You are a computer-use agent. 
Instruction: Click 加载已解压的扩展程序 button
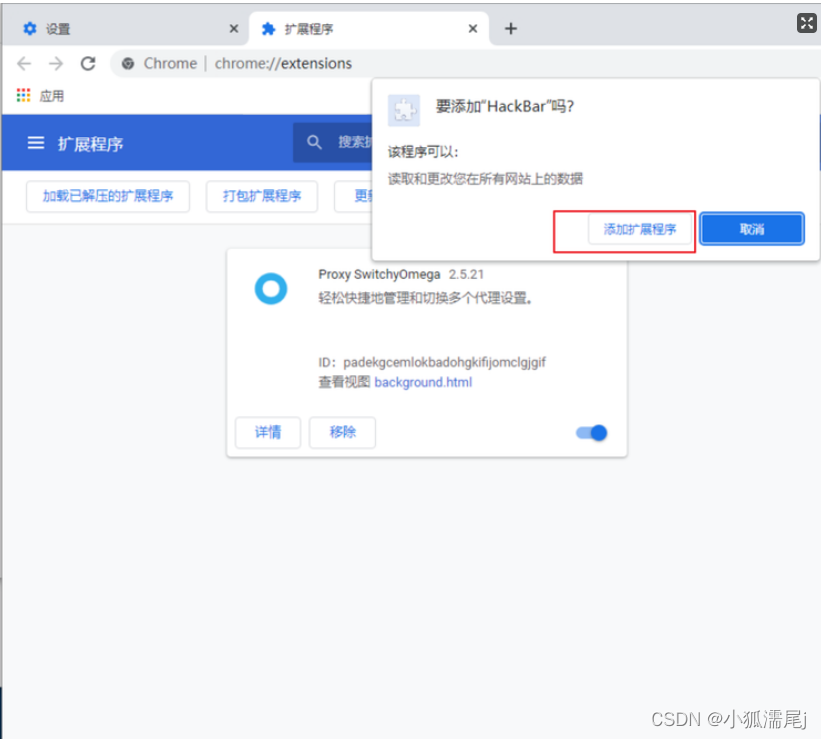coord(108,196)
